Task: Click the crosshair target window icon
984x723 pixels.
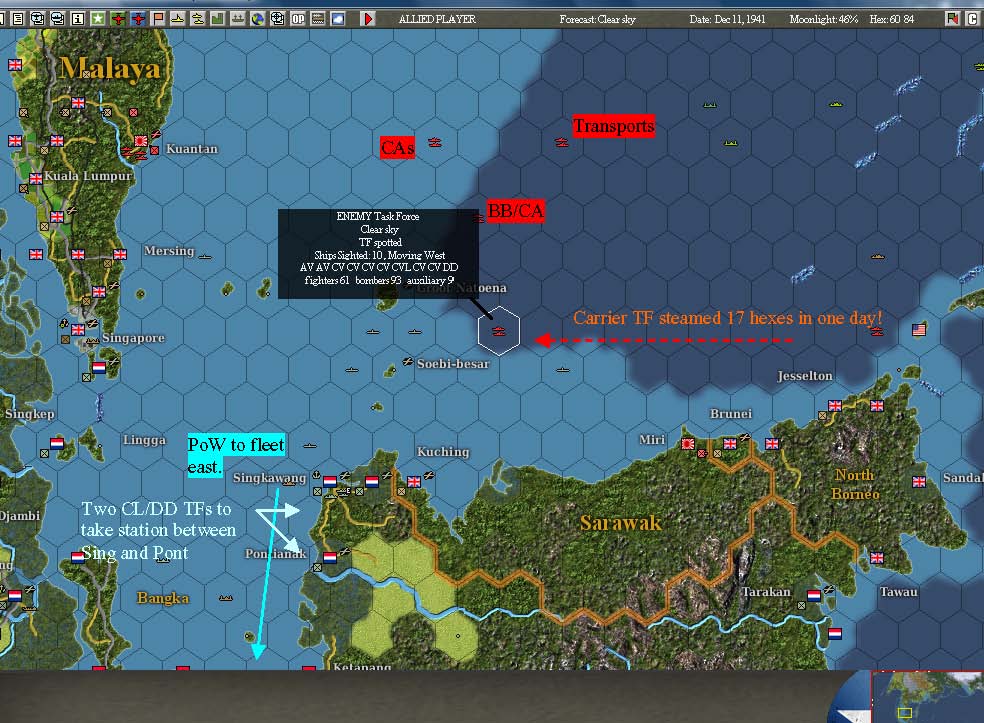Action: [x=278, y=19]
